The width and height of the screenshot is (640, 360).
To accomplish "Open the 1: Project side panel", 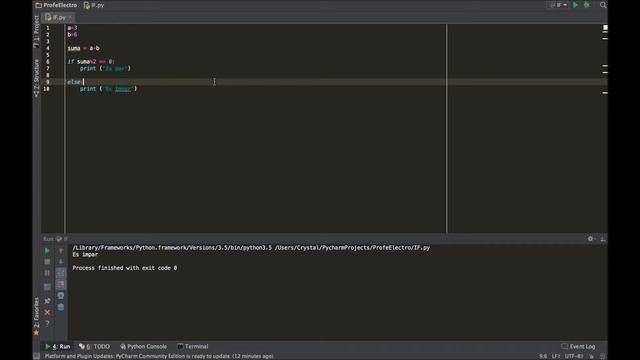I will (x=36, y=32).
